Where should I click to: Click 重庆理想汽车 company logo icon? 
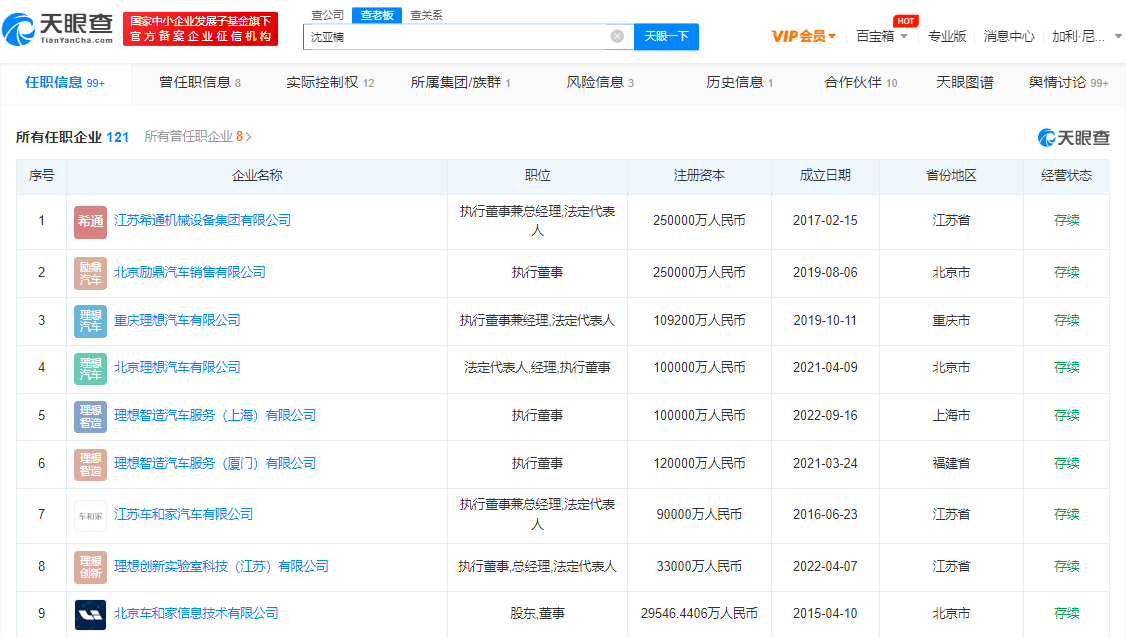90,320
